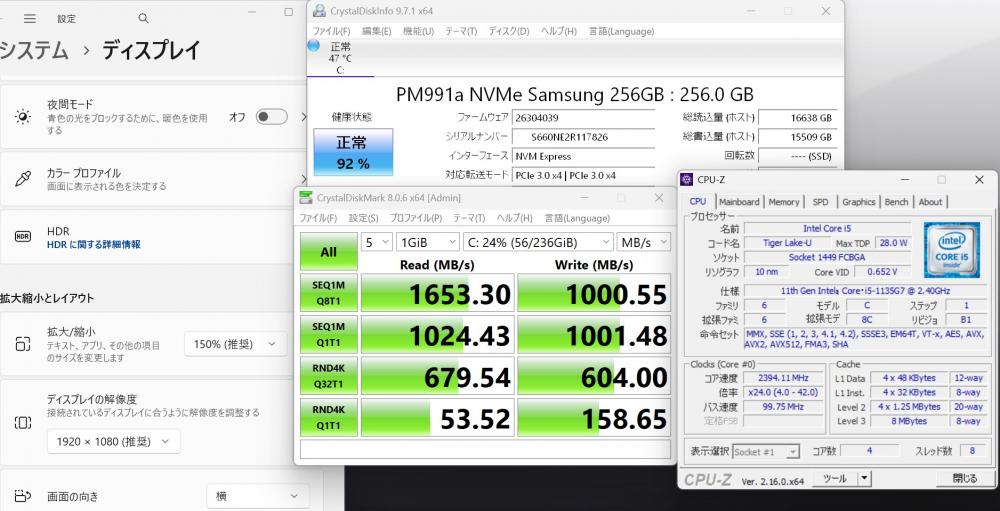Open the MB/s unit dropdown in CrystalDiskMark
Image resolution: width=1000 pixels, height=511 pixels.
tap(643, 242)
